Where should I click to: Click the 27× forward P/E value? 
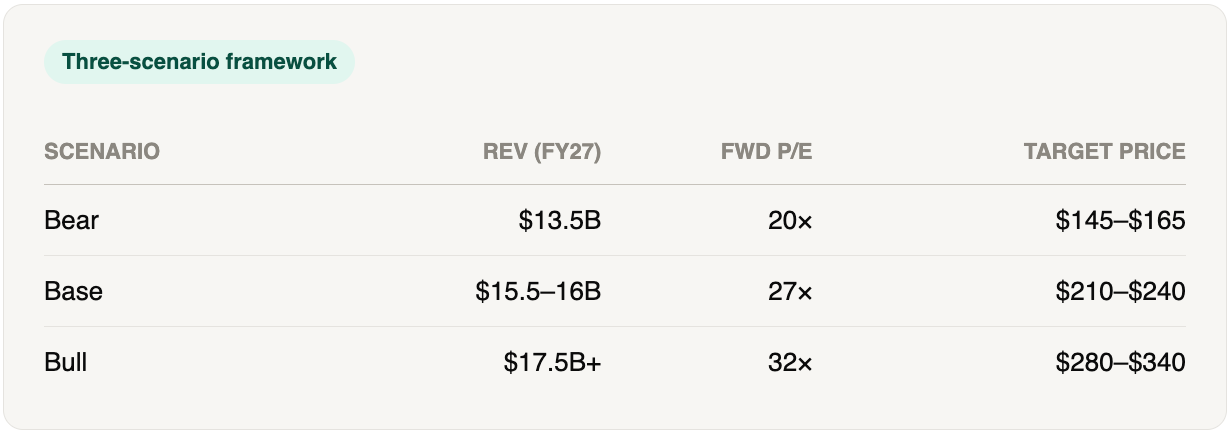[791, 291]
